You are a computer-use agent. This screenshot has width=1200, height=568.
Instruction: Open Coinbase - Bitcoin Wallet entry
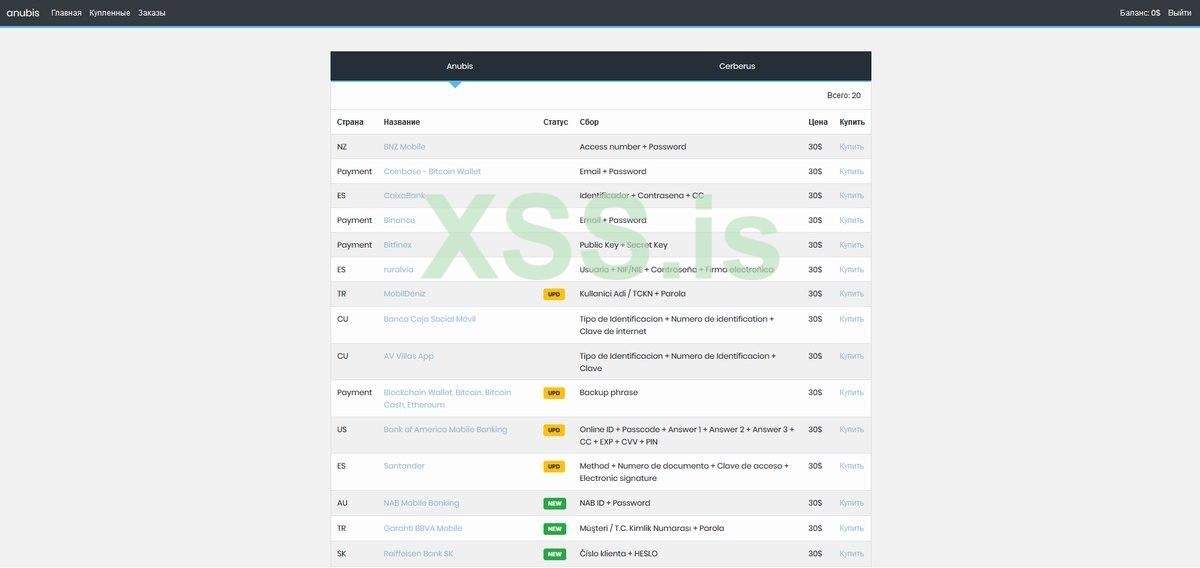[x=432, y=171]
